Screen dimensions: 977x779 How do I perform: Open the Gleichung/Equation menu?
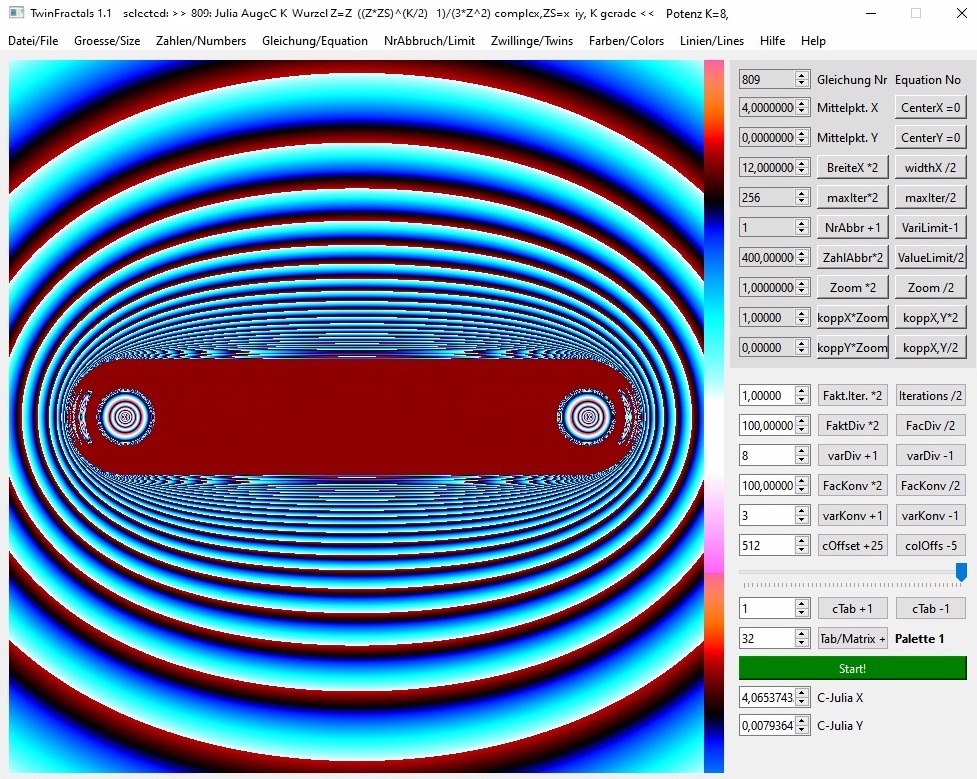315,41
